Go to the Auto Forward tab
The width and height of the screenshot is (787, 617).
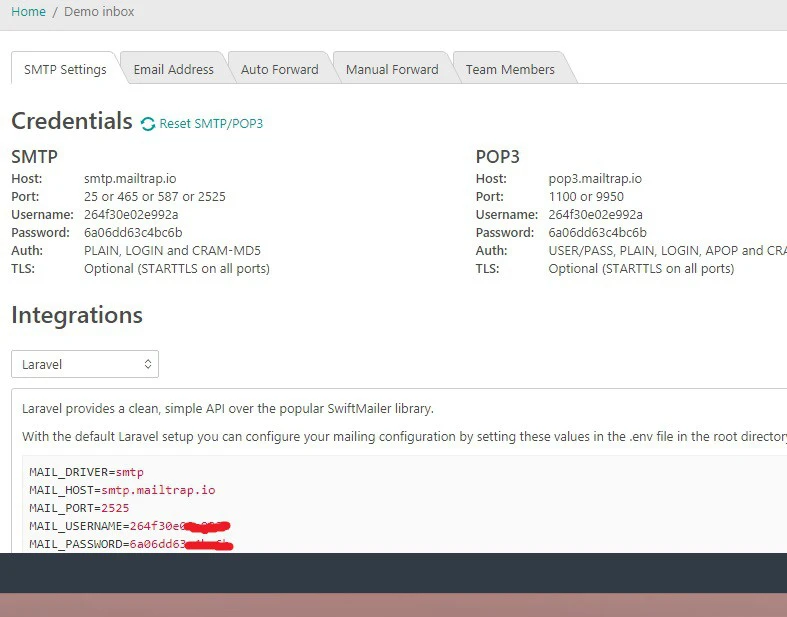click(279, 70)
